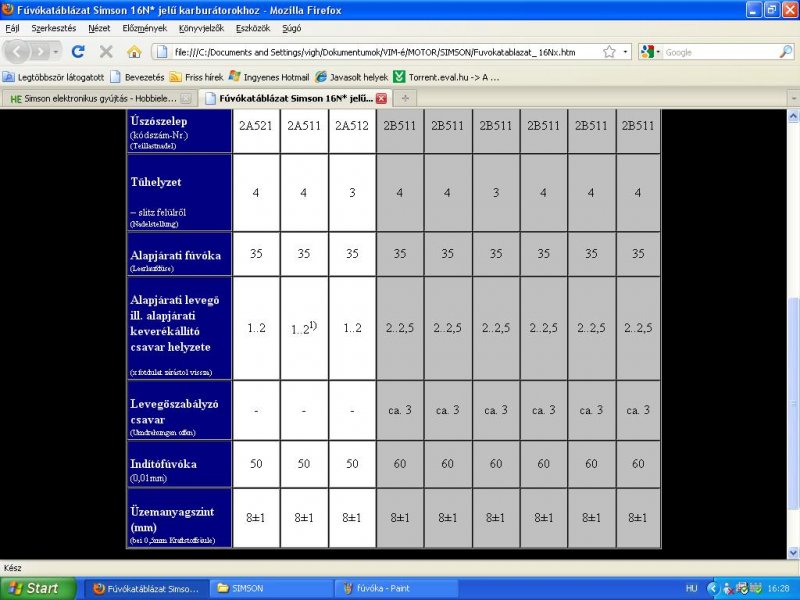Click the Windows Start button
This screenshot has height=600, width=800.
pyautogui.click(x=38, y=588)
